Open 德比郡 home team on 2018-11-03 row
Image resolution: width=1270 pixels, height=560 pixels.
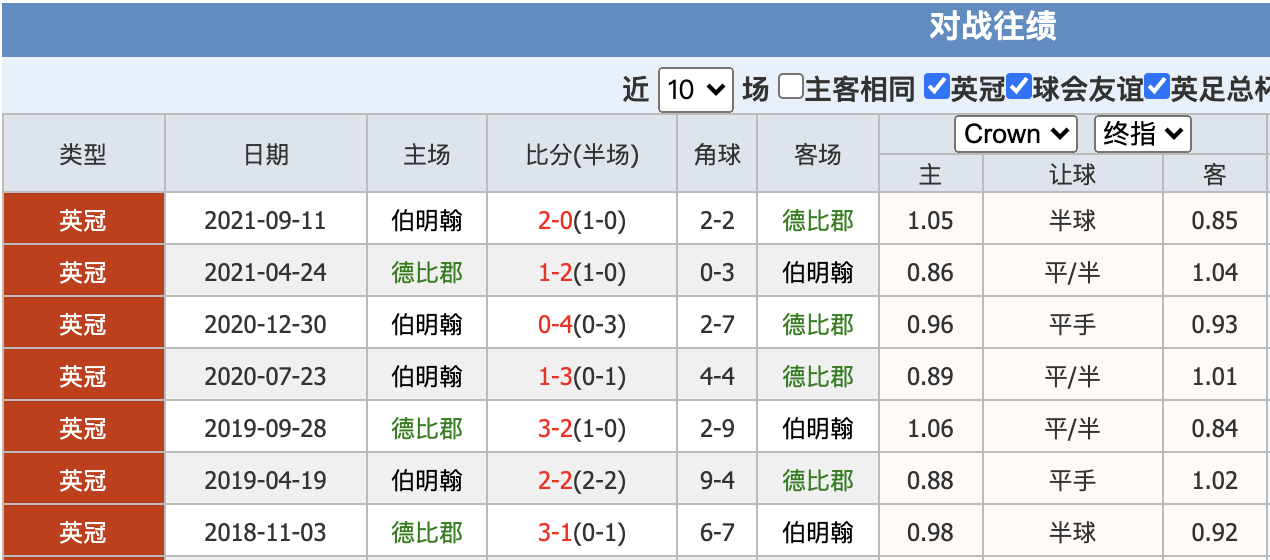click(427, 532)
